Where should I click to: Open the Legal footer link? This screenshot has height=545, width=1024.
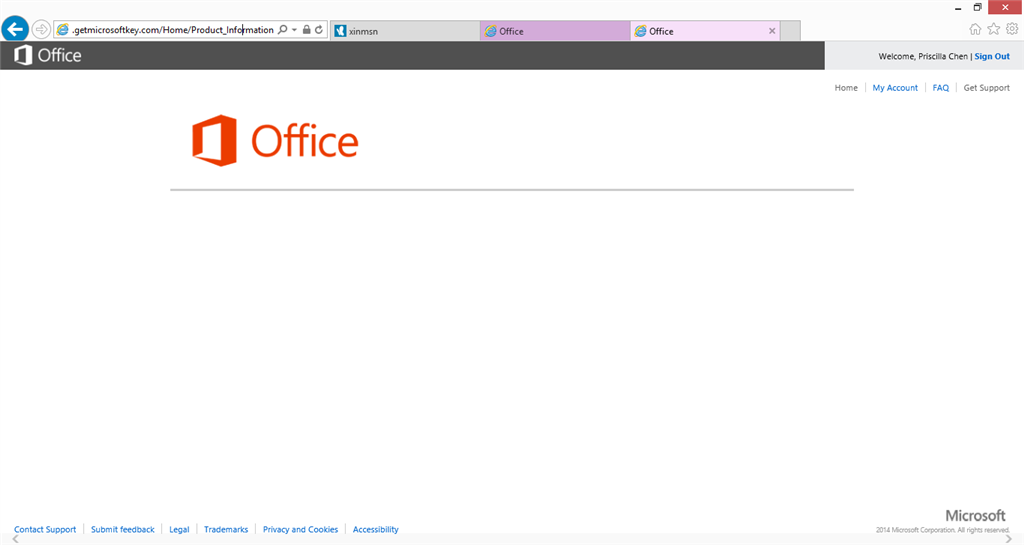point(179,529)
